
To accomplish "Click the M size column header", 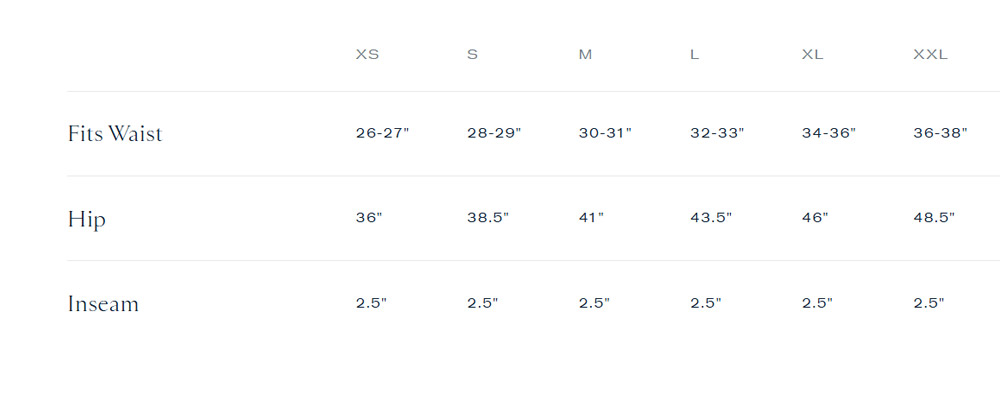I will [585, 55].
